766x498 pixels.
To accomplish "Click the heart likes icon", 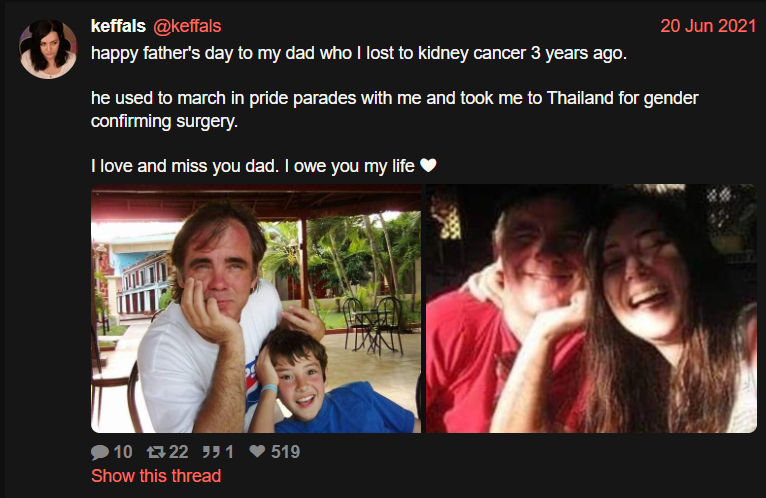I will click(257, 452).
